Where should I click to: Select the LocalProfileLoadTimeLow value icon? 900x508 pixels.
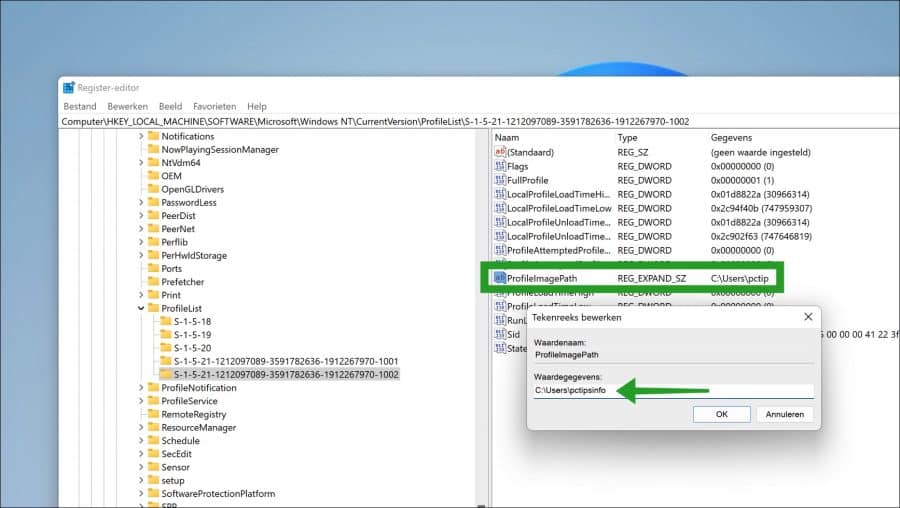(500, 208)
